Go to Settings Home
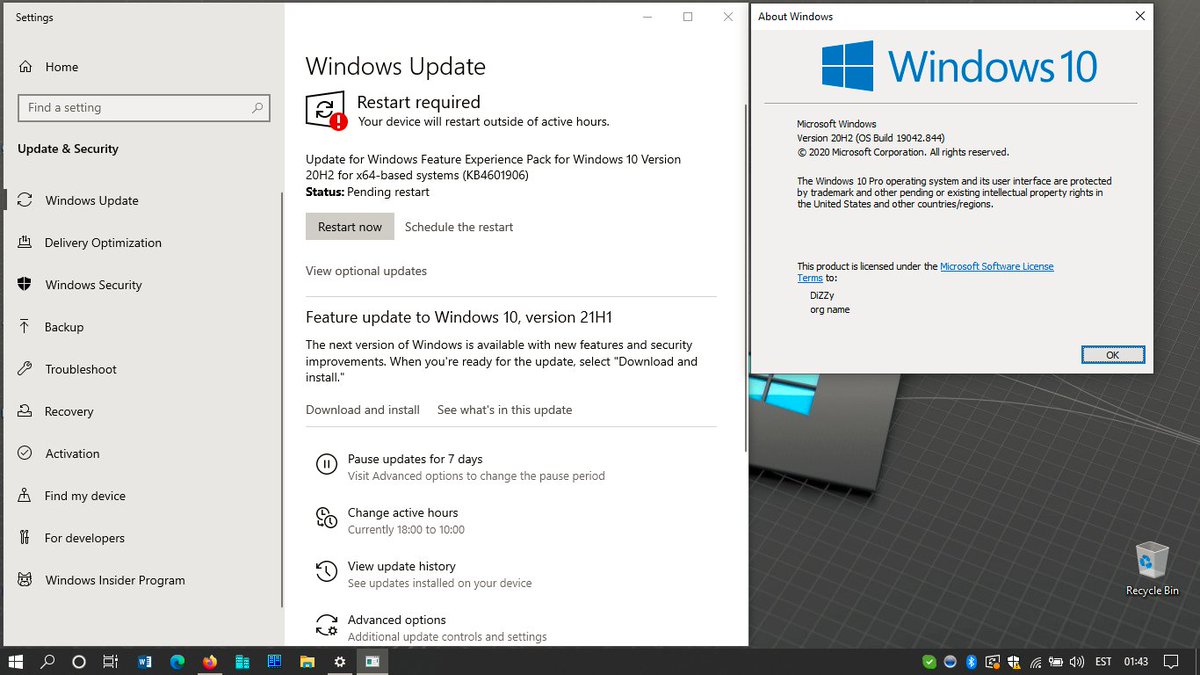This screenshot has width=1200, height=675. [x=61, y=67]
